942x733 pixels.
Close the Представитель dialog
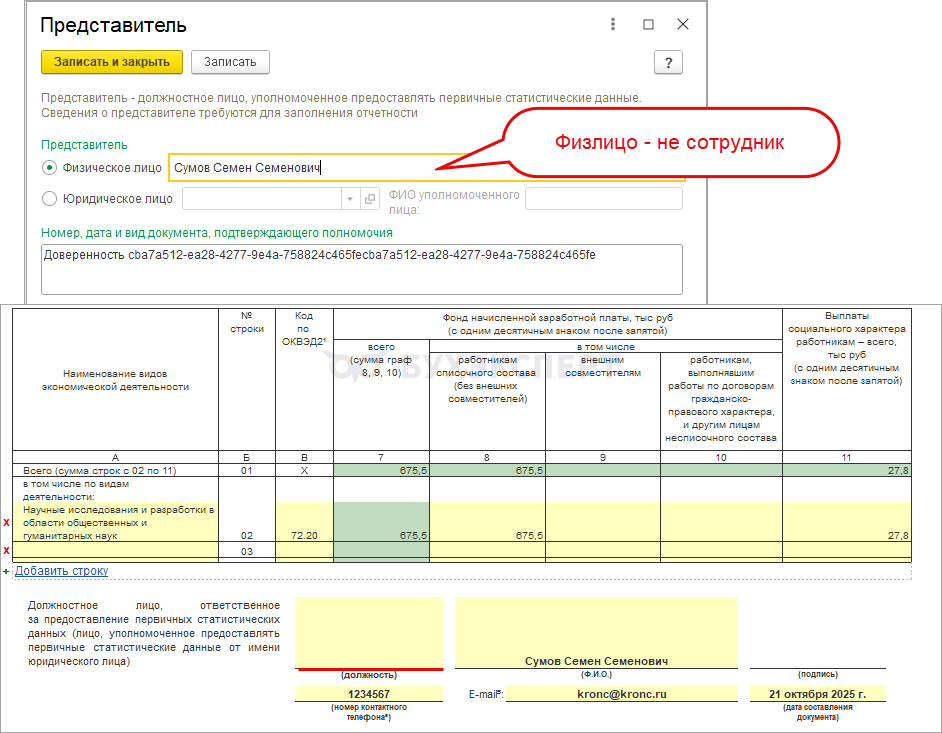[682, 25]
